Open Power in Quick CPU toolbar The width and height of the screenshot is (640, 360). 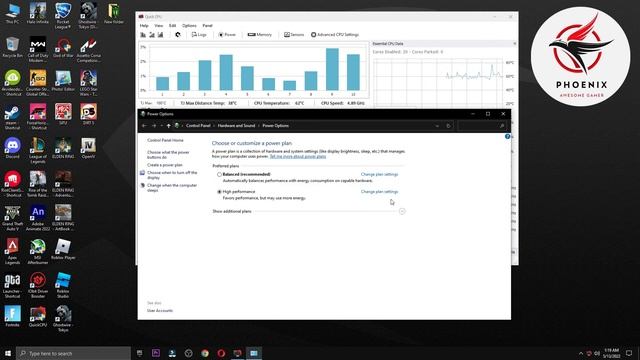point(227,35)
